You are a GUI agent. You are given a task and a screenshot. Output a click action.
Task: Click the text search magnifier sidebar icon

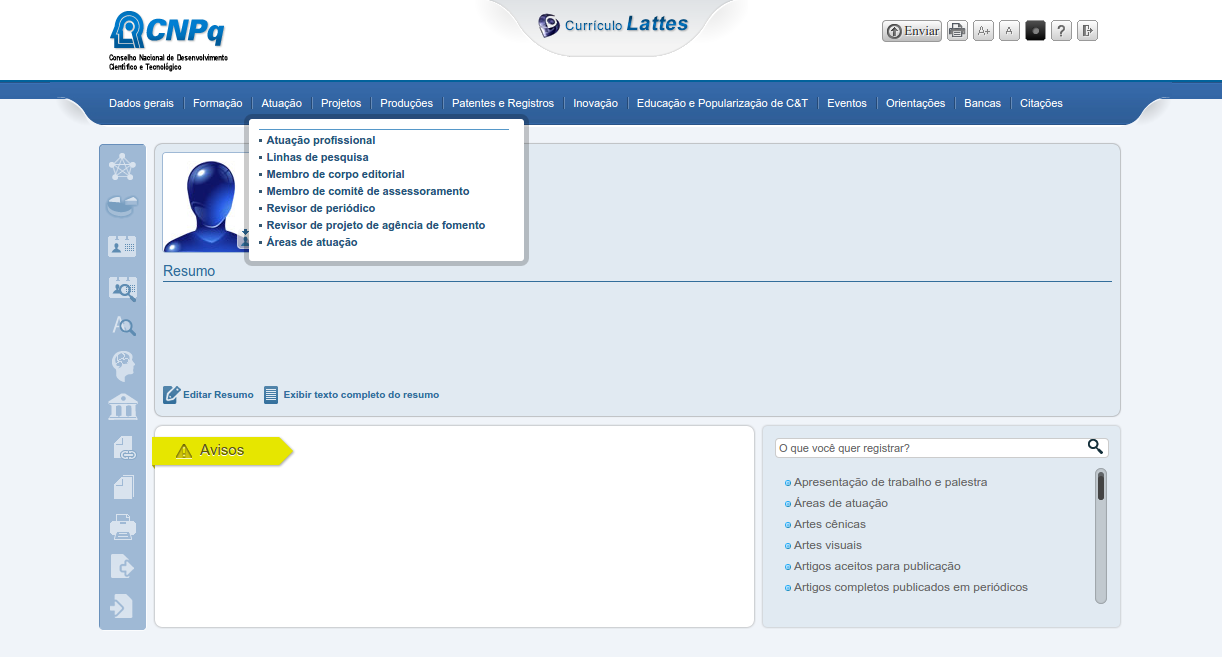(x=122, y=326)
